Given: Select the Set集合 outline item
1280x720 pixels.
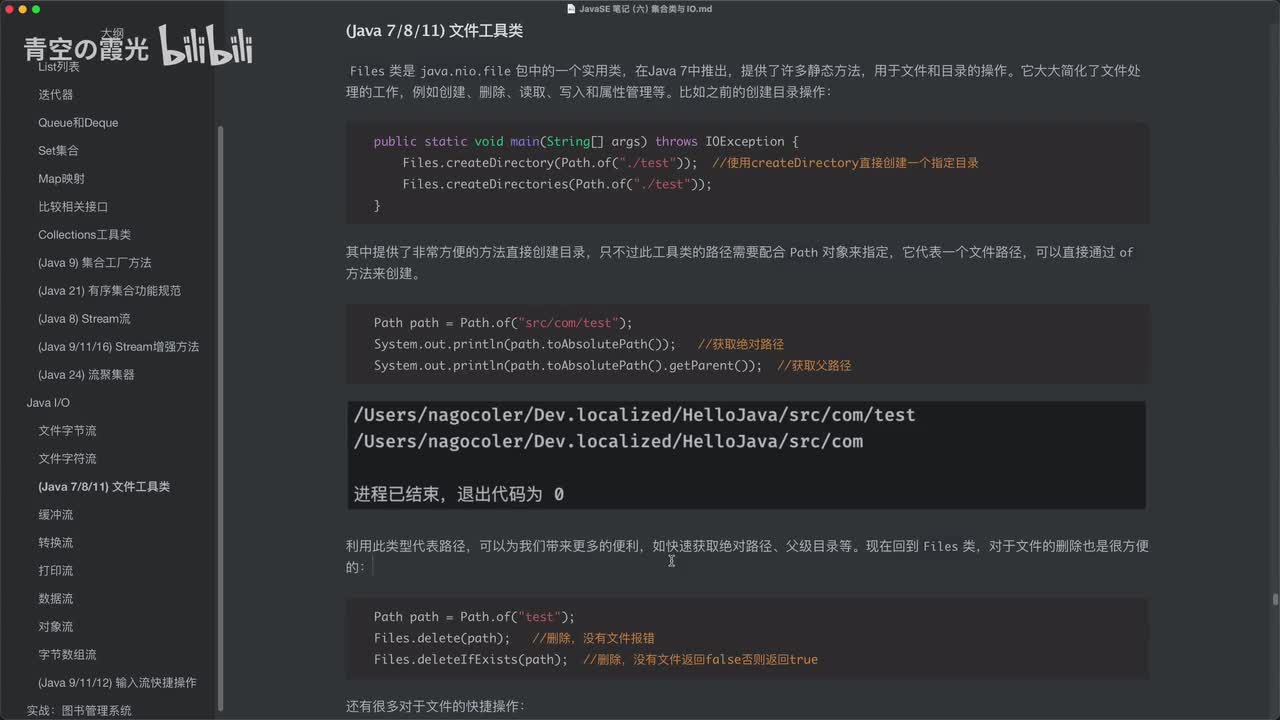Looking at the screenshot, I should pos(58,150).
